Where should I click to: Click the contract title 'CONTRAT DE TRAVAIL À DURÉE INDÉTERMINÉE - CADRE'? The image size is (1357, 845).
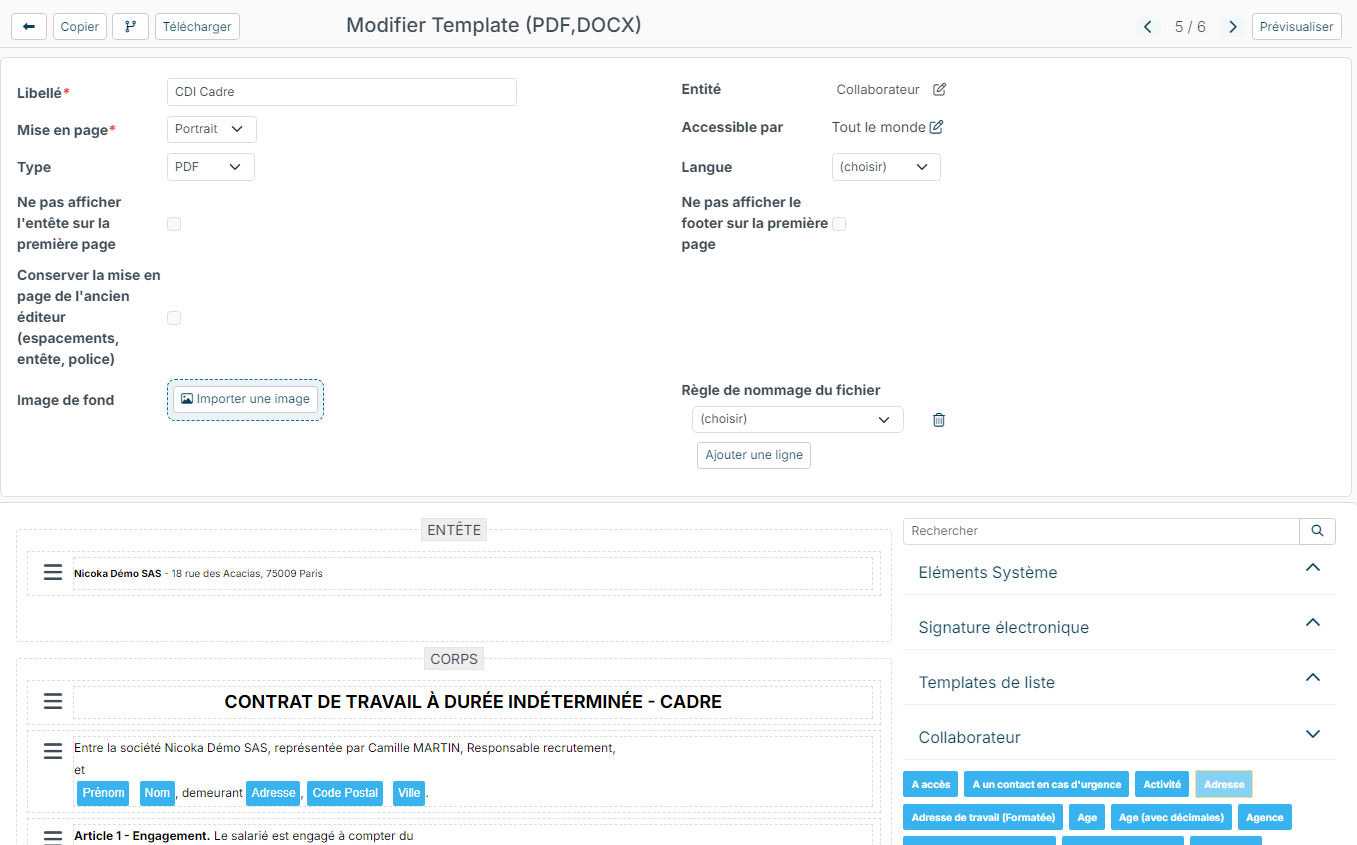tap(473, 702)
